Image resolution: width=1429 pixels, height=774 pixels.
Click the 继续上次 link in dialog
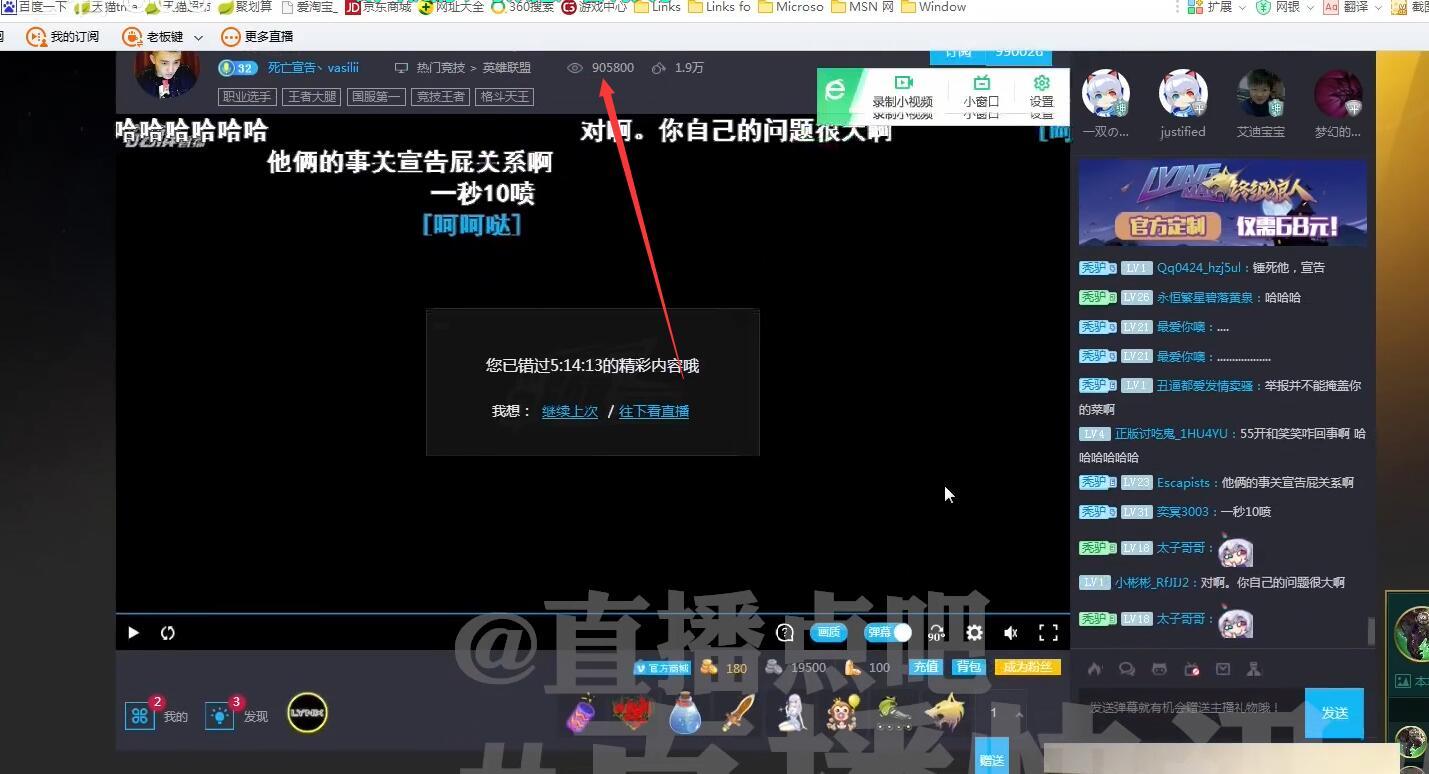pos(570,411)
